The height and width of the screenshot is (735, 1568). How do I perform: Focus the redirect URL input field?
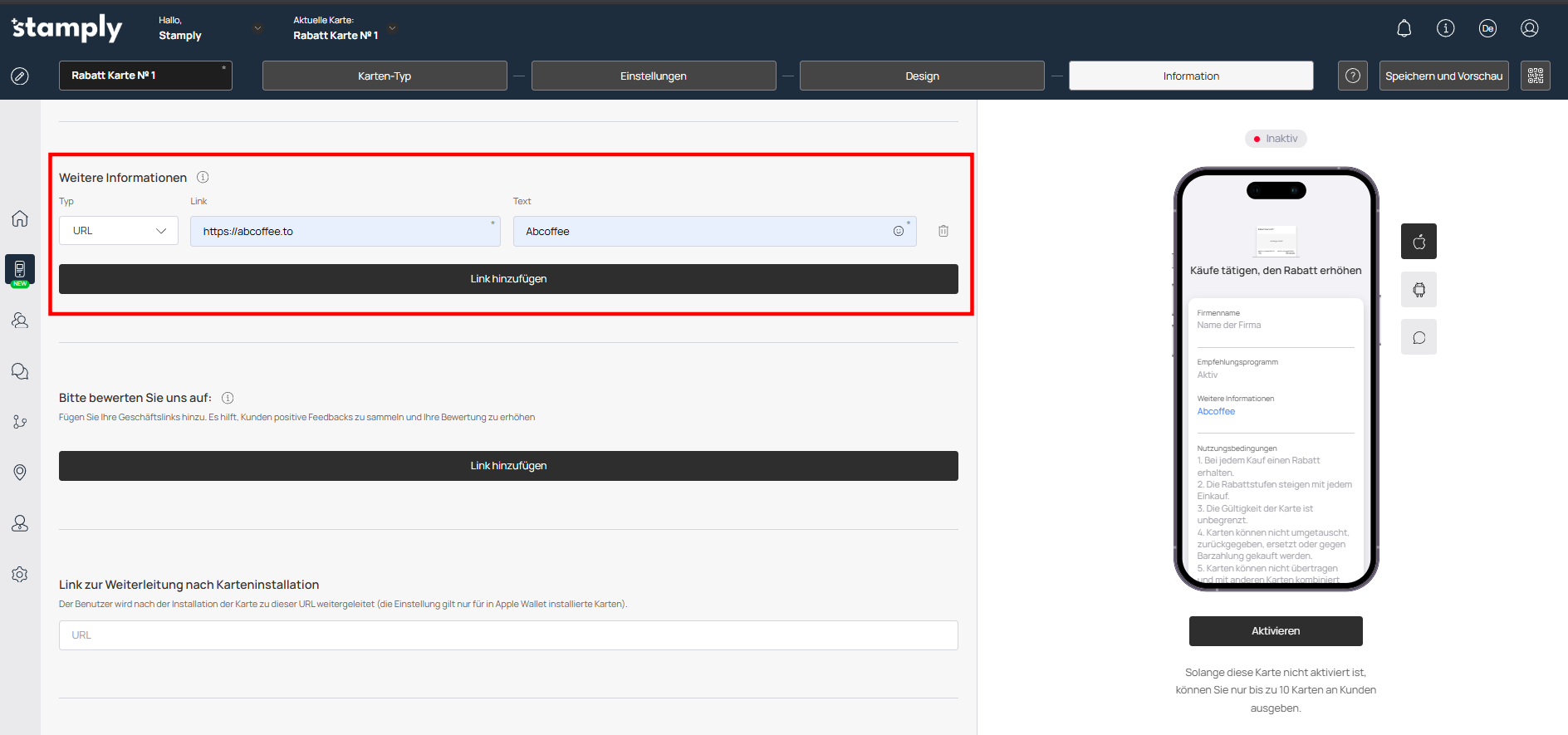(x=508, y=635)
